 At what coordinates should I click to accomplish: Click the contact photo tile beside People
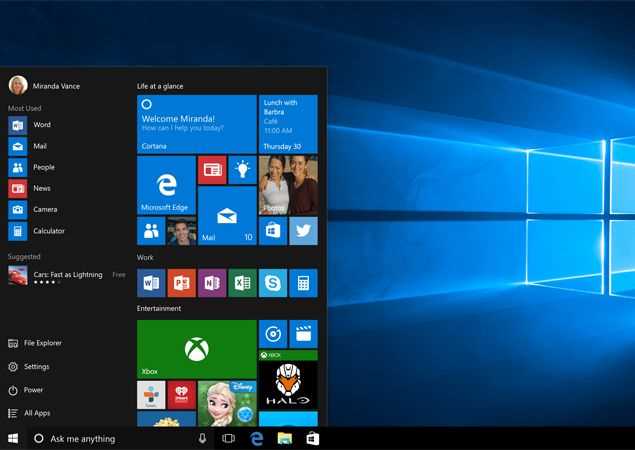click(x=182, y=231)
